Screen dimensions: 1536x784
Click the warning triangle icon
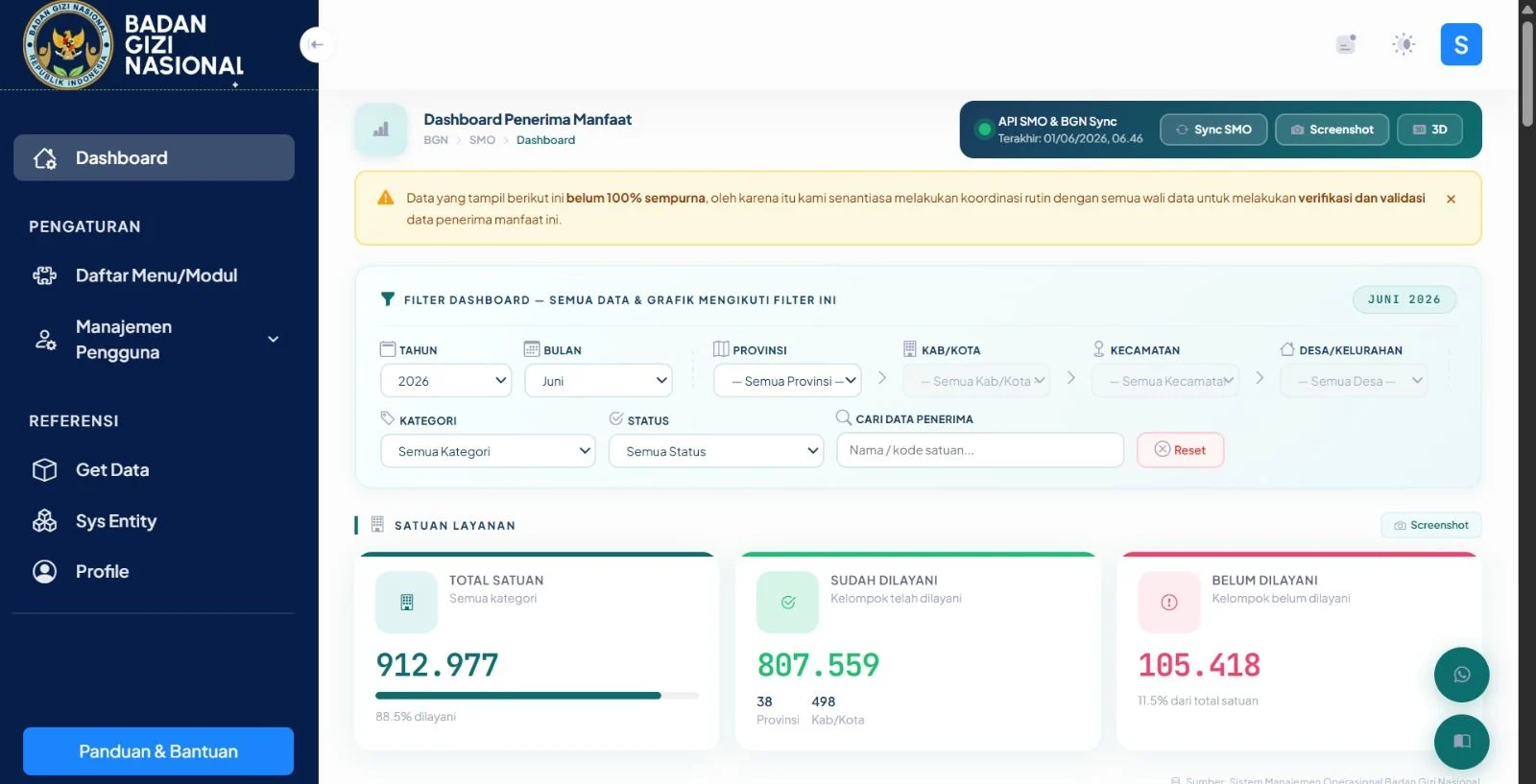[x=386, y=198]
